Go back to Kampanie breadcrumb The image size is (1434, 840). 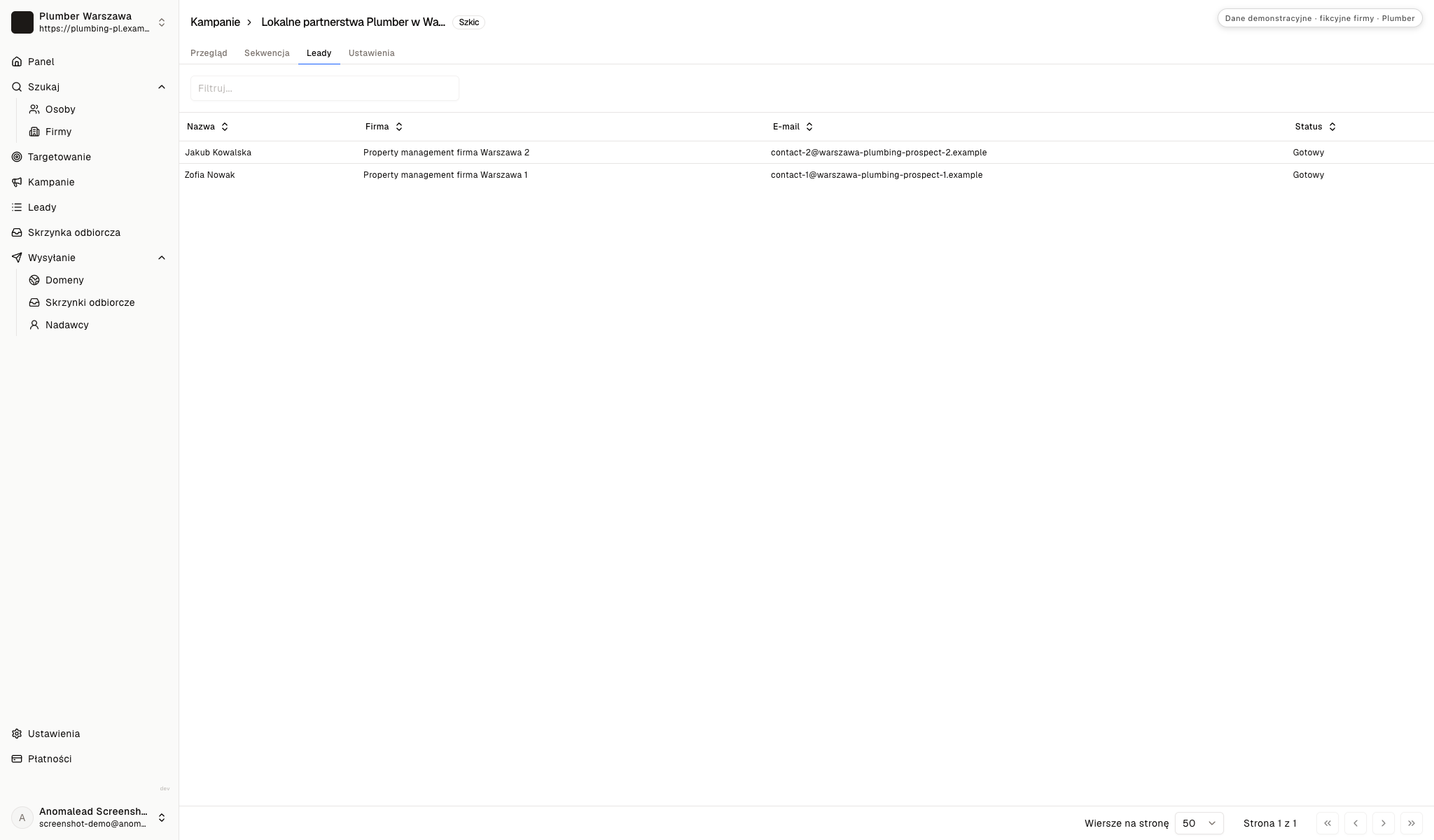[x=215, y=22]
